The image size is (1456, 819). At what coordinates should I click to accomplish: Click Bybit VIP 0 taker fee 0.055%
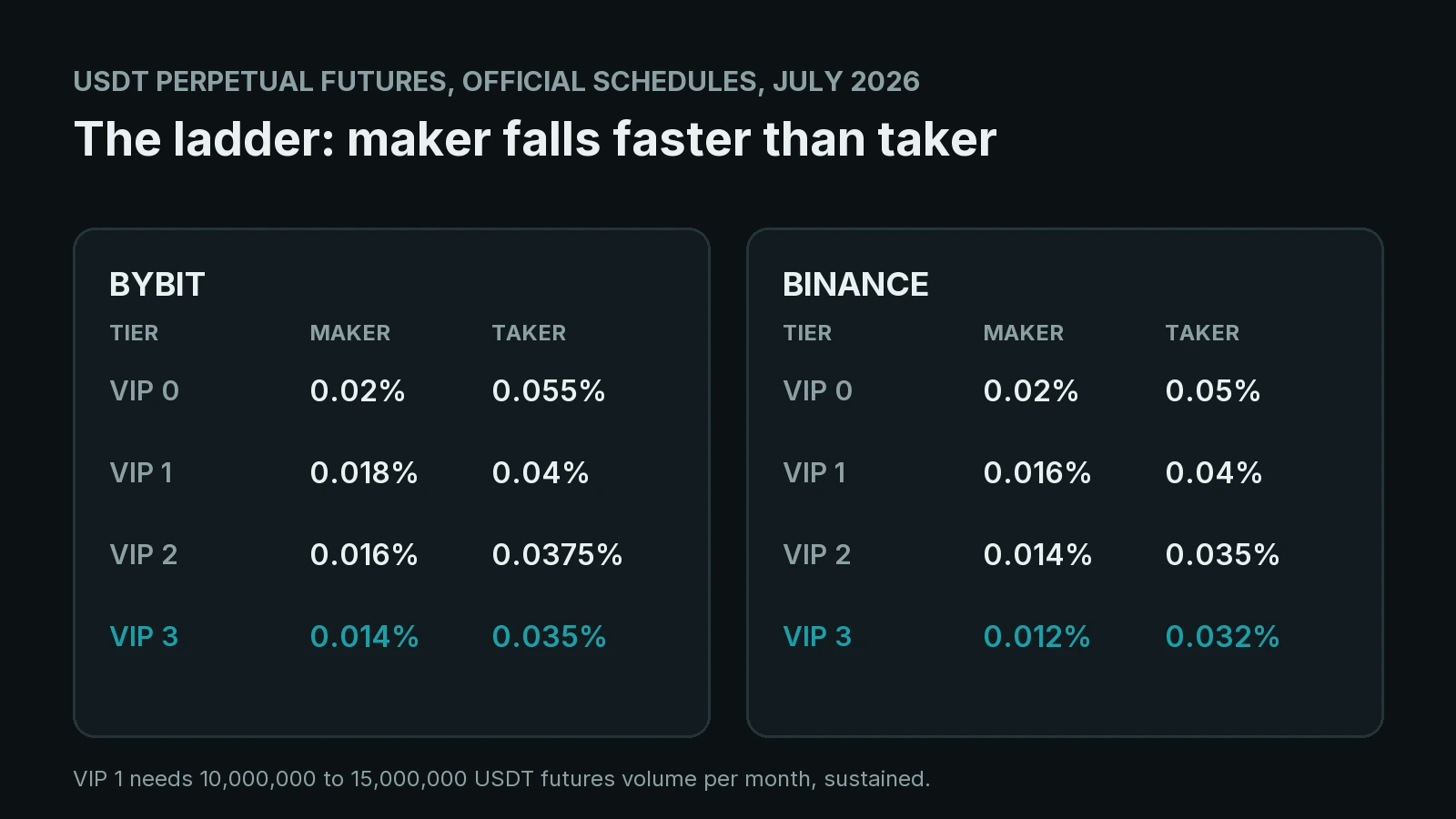click(549, 391)
